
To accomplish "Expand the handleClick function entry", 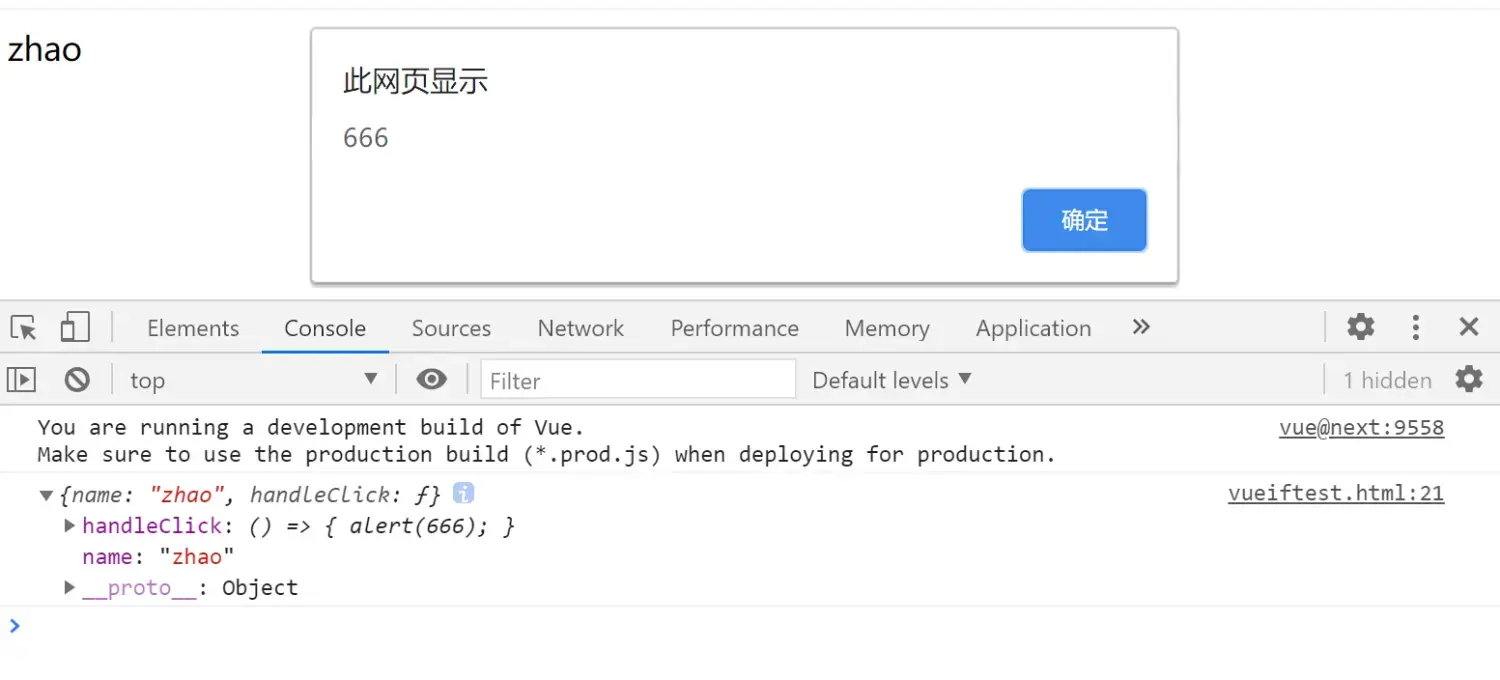I will (69, 525).
